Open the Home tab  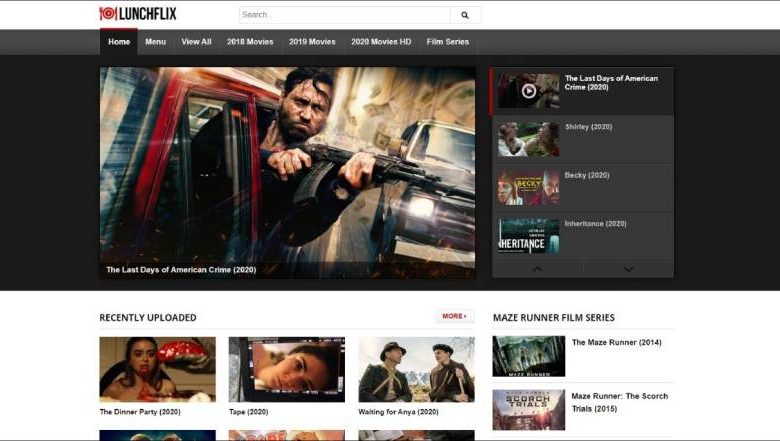[x=119, y=42]
